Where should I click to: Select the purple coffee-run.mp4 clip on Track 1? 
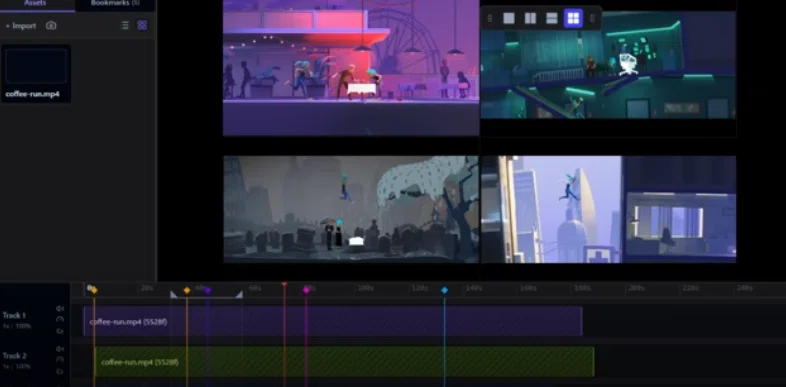(x=333, y=322)
